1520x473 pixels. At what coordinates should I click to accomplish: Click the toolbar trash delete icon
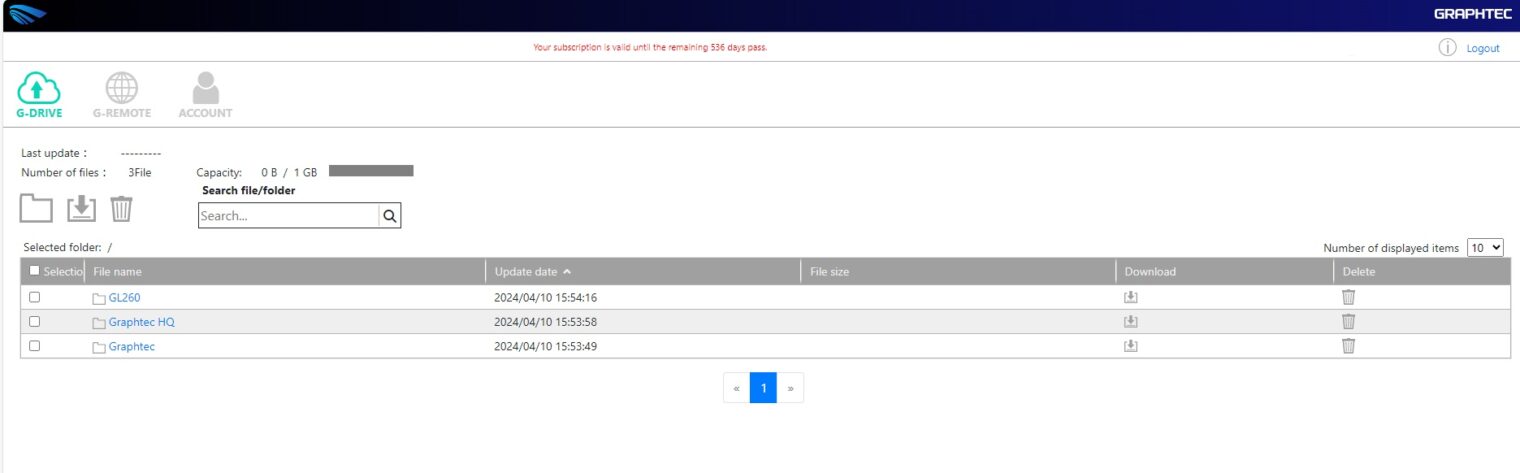[x=121, y=209]
